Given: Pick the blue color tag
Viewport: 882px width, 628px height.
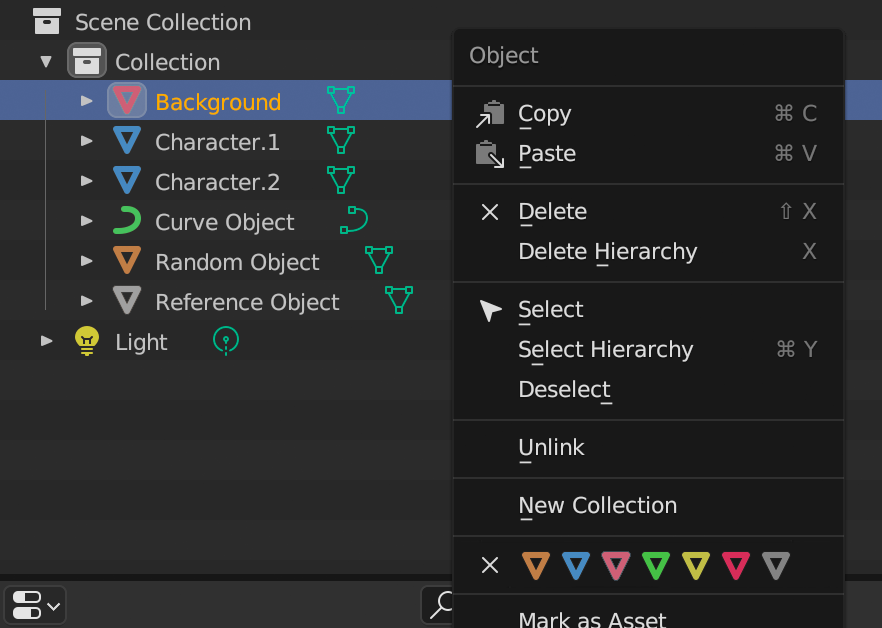Looking at the screenshot, I should point(575,565).
